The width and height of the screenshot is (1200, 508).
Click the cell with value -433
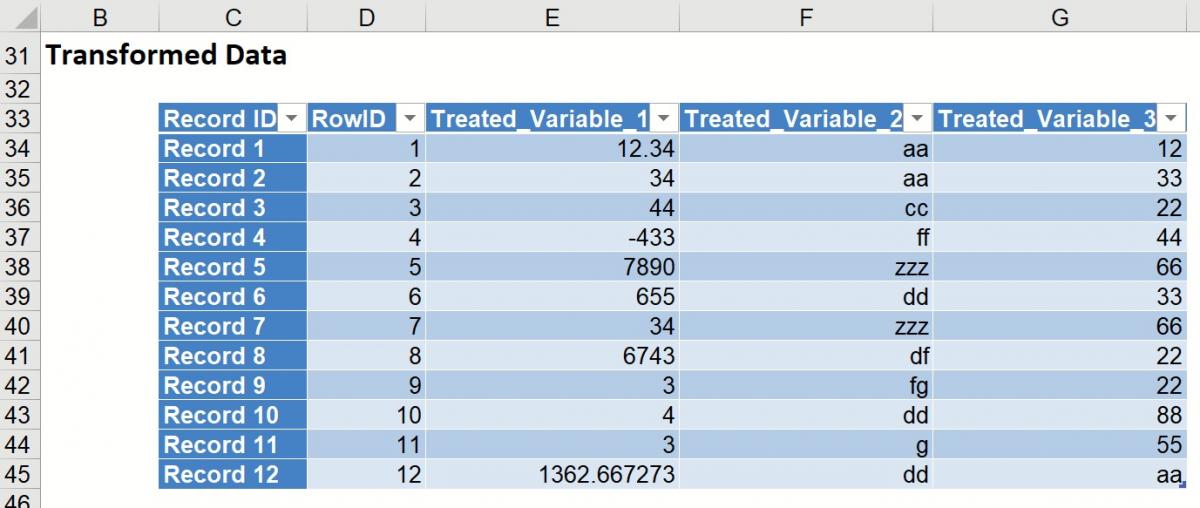coord(552,238)
